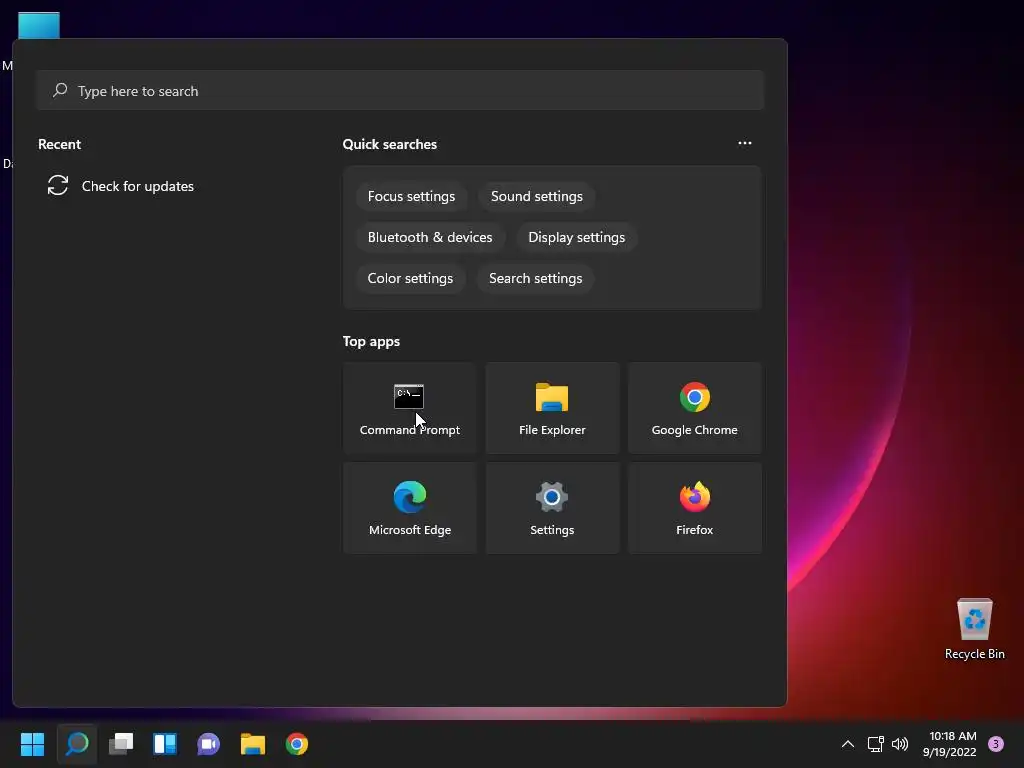Open Search settings quick search

[x=536, y=279]
